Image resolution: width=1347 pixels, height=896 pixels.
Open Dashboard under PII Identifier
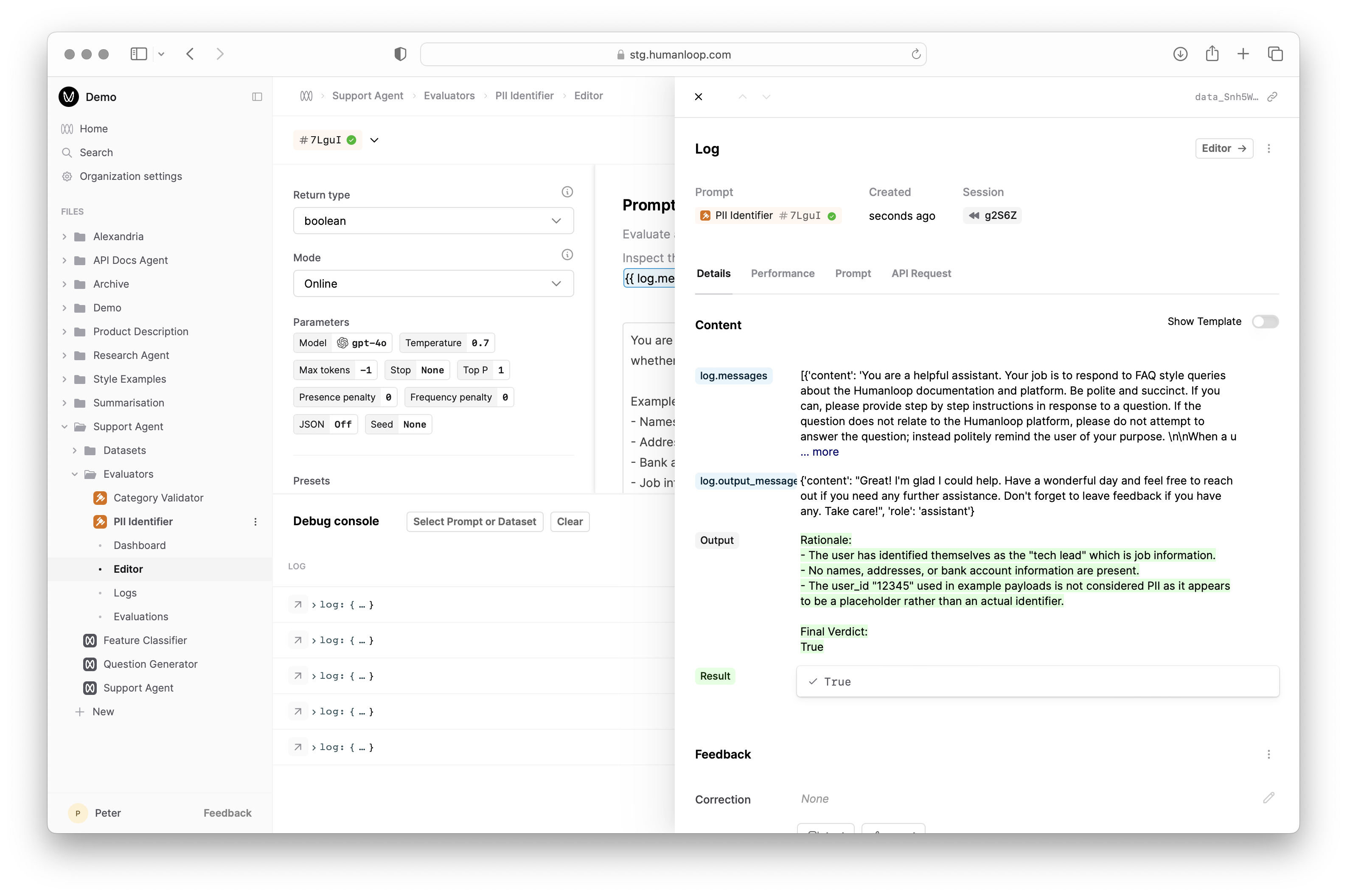coord(140,546)
